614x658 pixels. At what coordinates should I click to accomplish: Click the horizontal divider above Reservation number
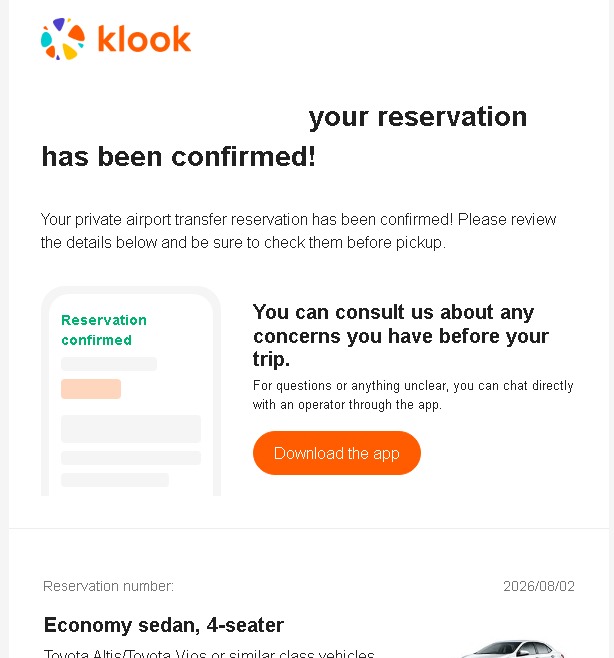[309, 528]
